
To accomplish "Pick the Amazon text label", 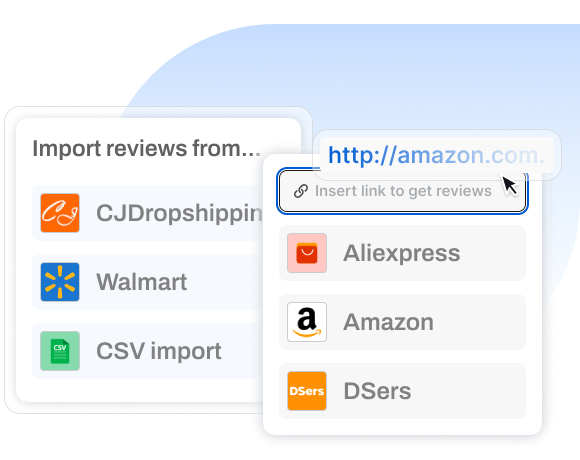I will pos(388,322).
